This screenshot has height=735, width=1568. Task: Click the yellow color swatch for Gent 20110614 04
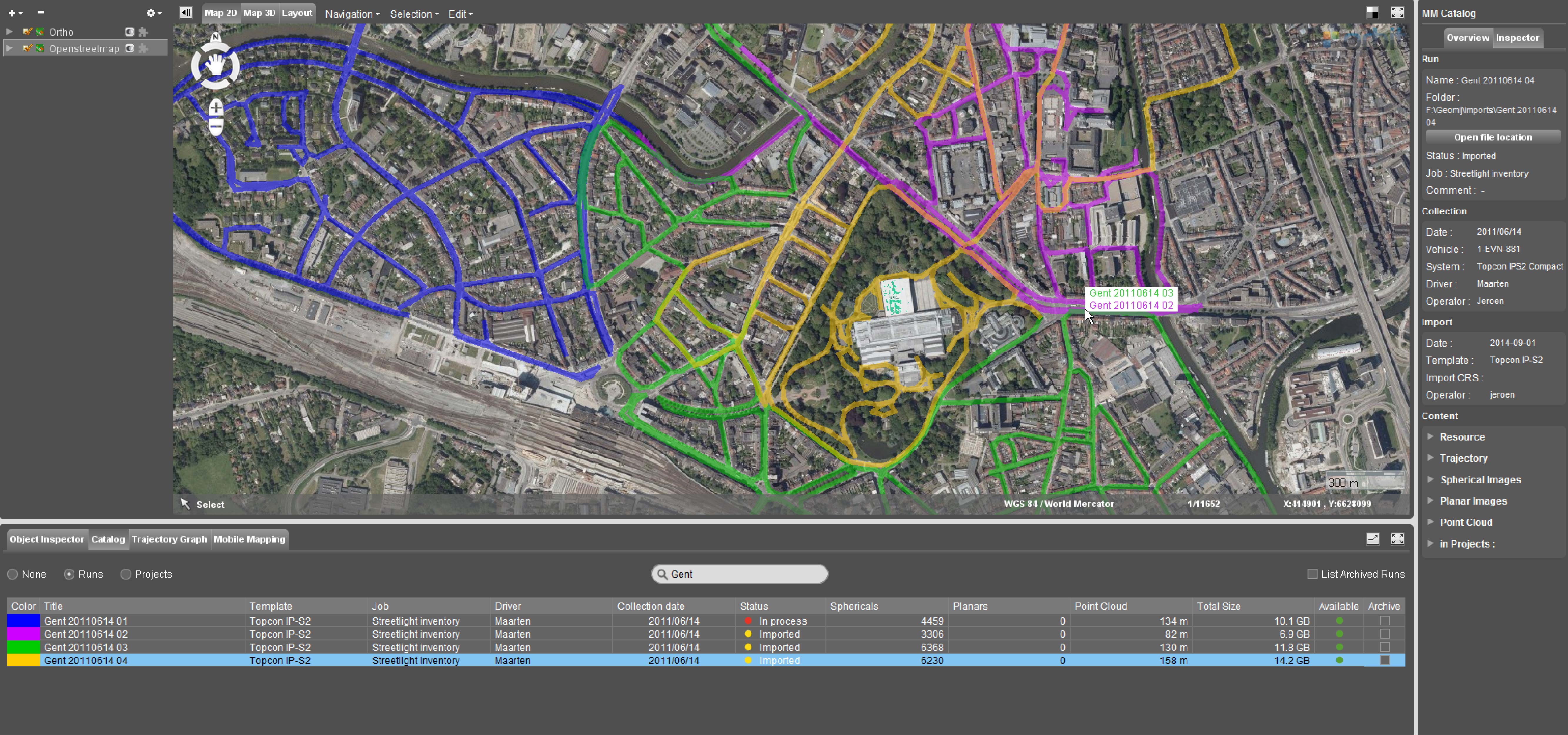pos(23,660)
